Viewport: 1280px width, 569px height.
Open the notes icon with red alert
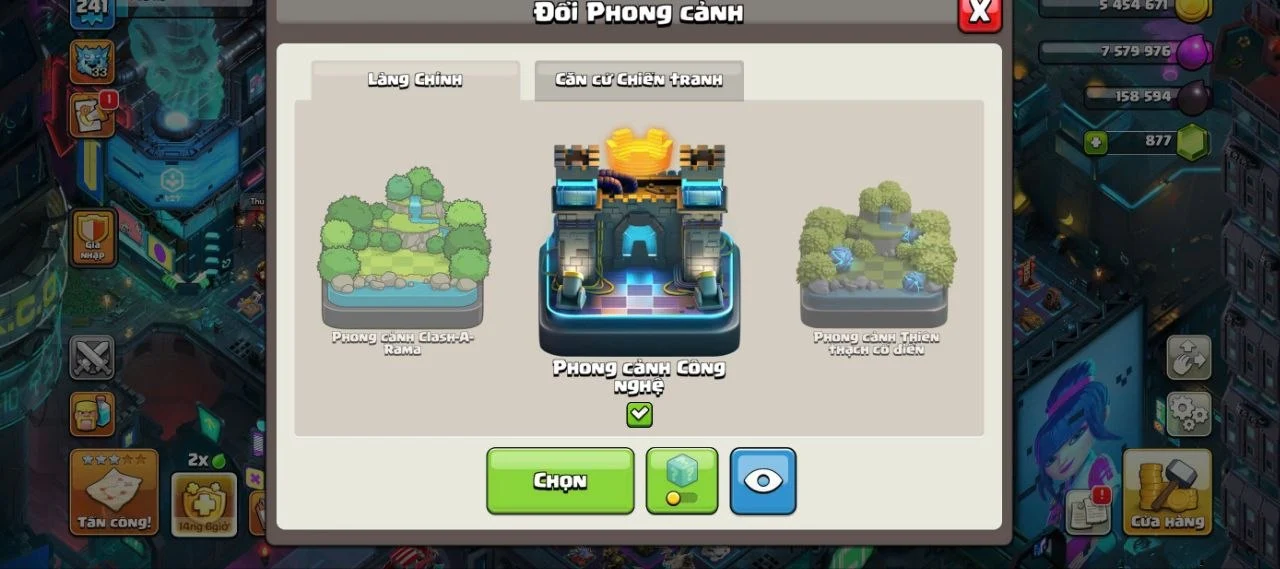[x=1088, y=511]
